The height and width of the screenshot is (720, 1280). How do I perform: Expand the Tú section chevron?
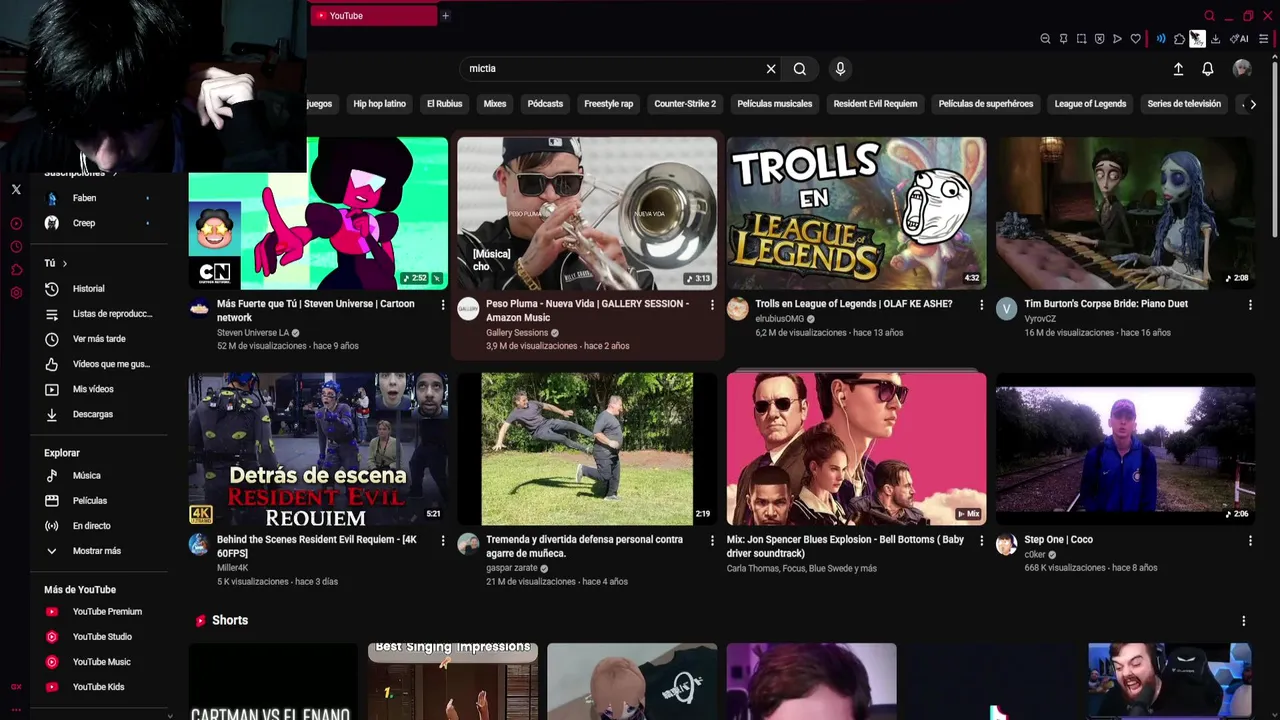tap(64, 264)
